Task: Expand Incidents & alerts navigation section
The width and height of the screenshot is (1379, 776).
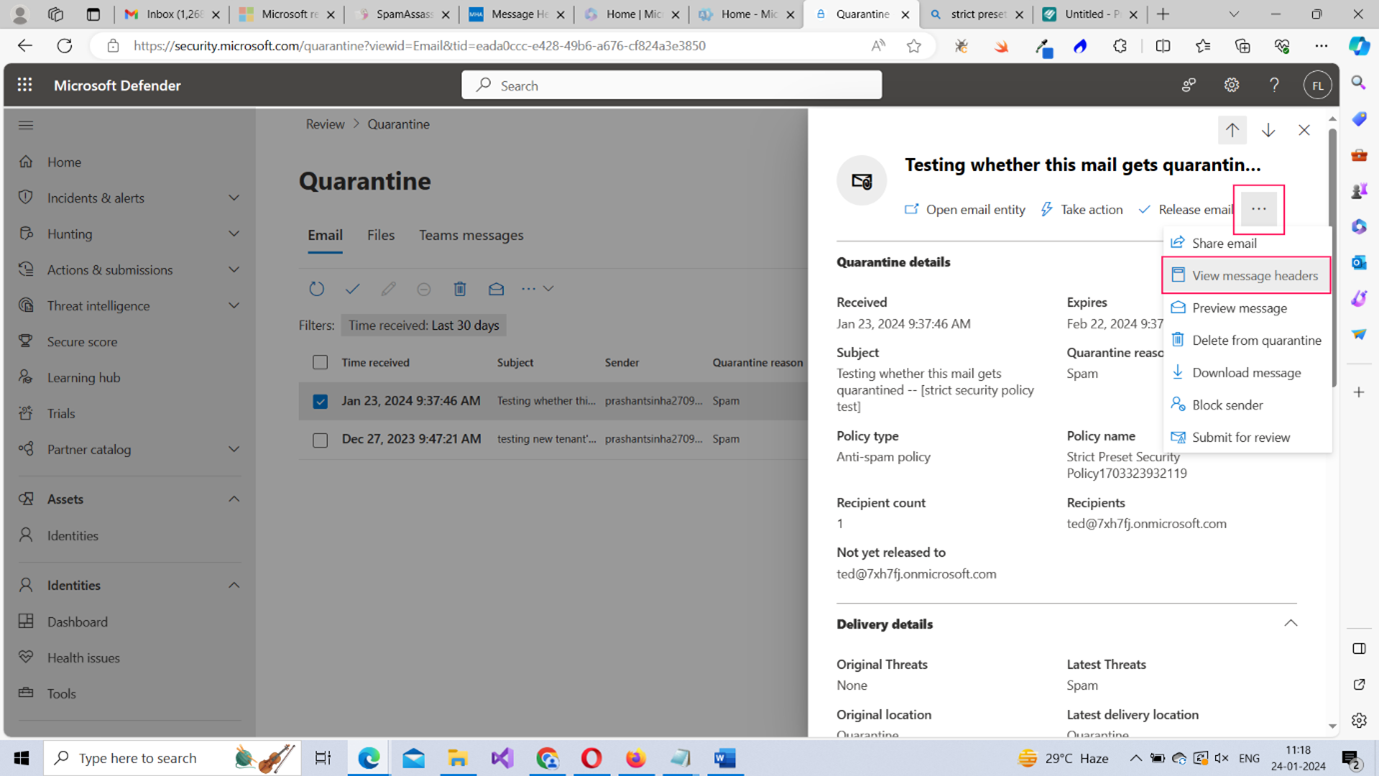Action: coord(234,198)
